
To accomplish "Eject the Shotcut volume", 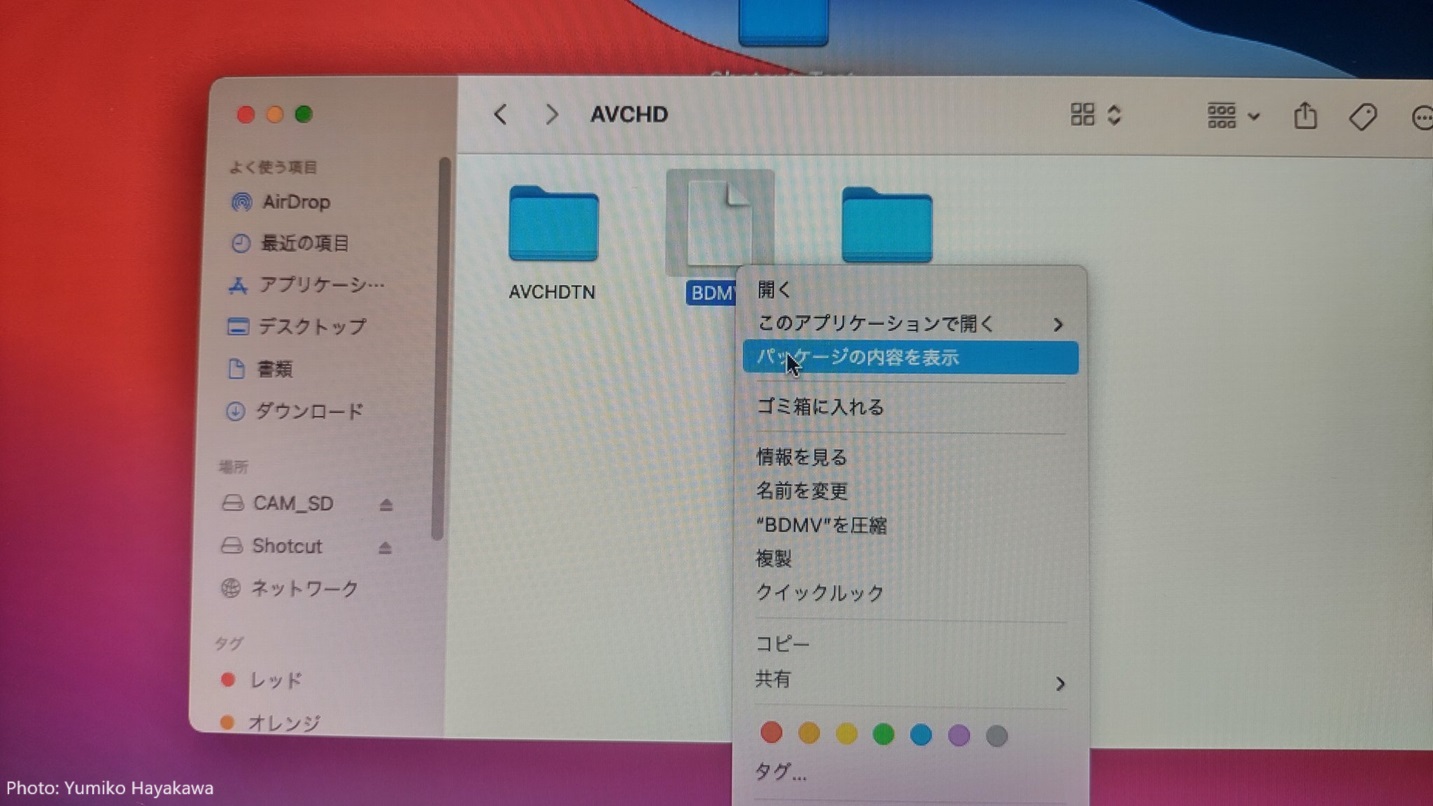I will [385, 548].
